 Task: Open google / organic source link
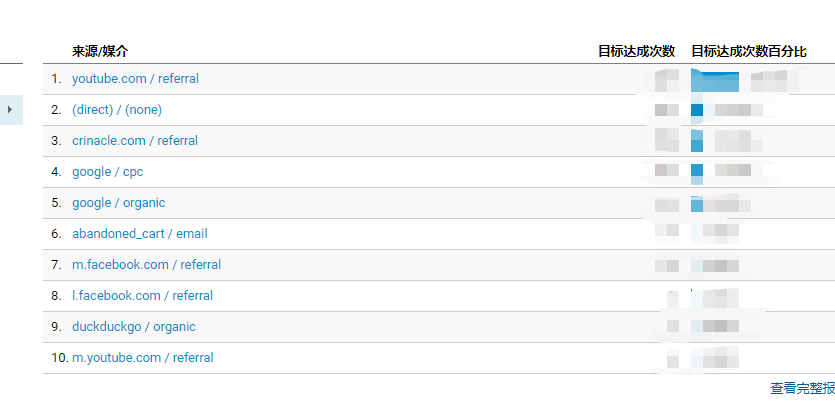118,203
